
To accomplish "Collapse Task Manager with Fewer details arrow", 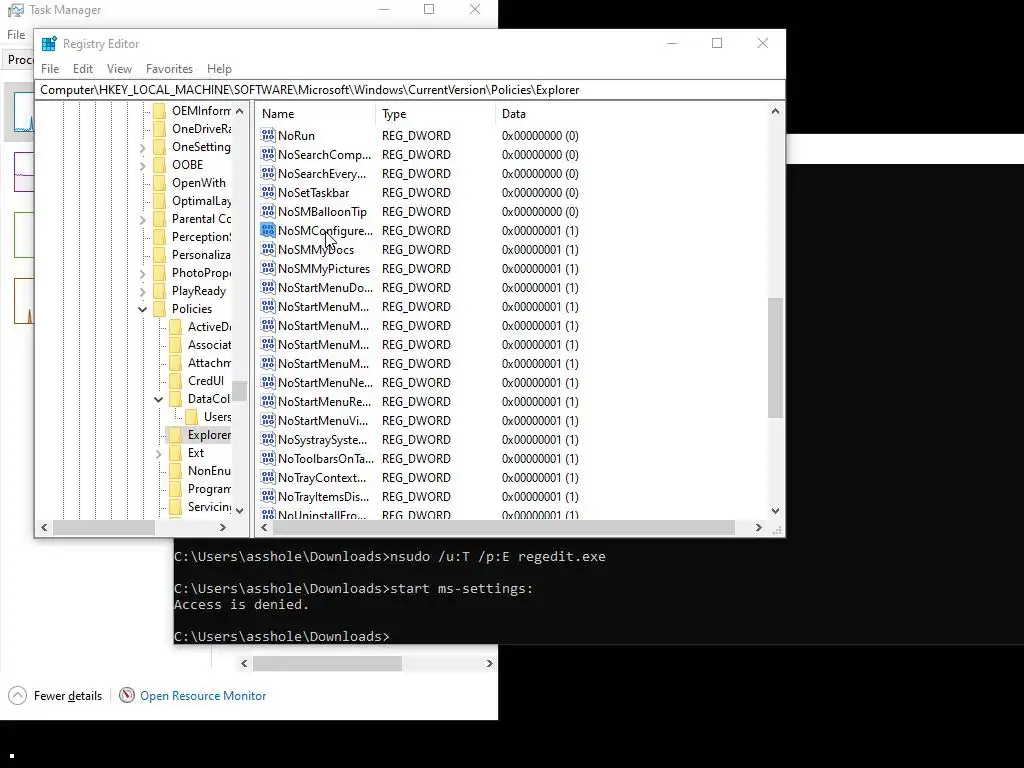I will (x=18, y=696).
